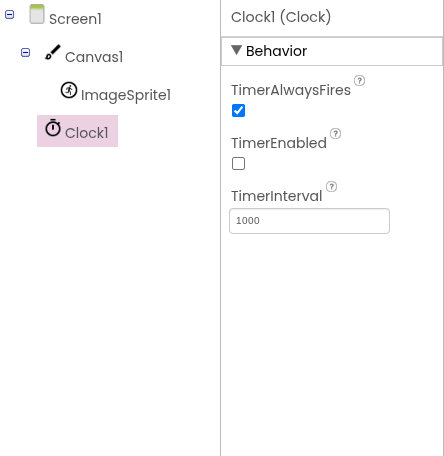This screenshot has height=456, width=444.
Task: Click the TimerInterval property label
Action: [277, 196]
